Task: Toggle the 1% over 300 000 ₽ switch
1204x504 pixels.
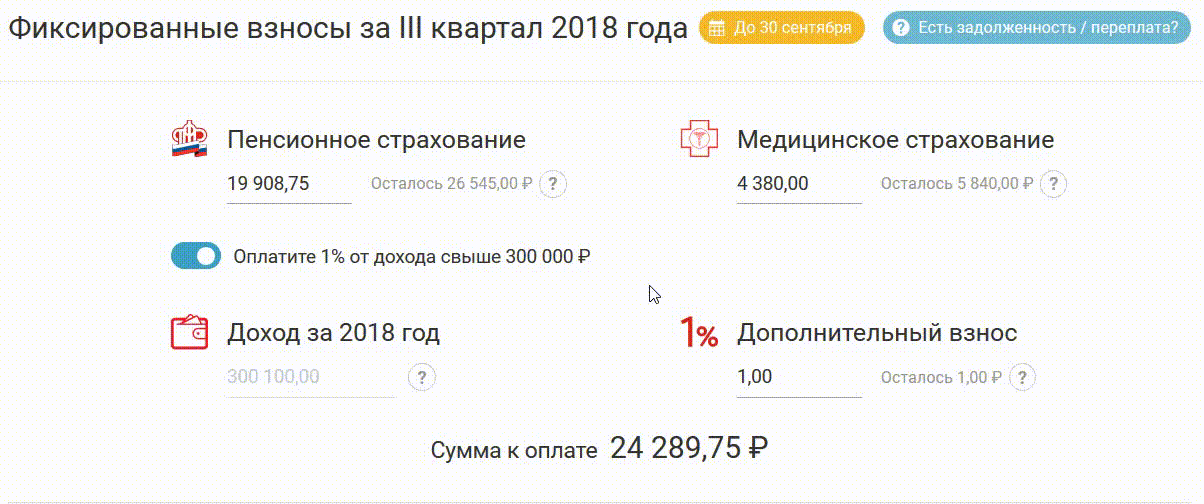Action: click(196, 256)
